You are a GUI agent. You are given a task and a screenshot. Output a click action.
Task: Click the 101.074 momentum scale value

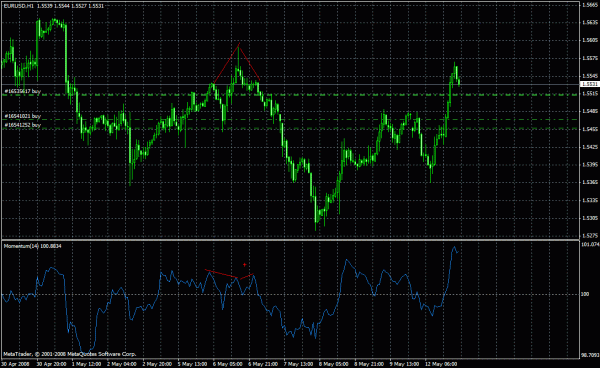[590, 244]
